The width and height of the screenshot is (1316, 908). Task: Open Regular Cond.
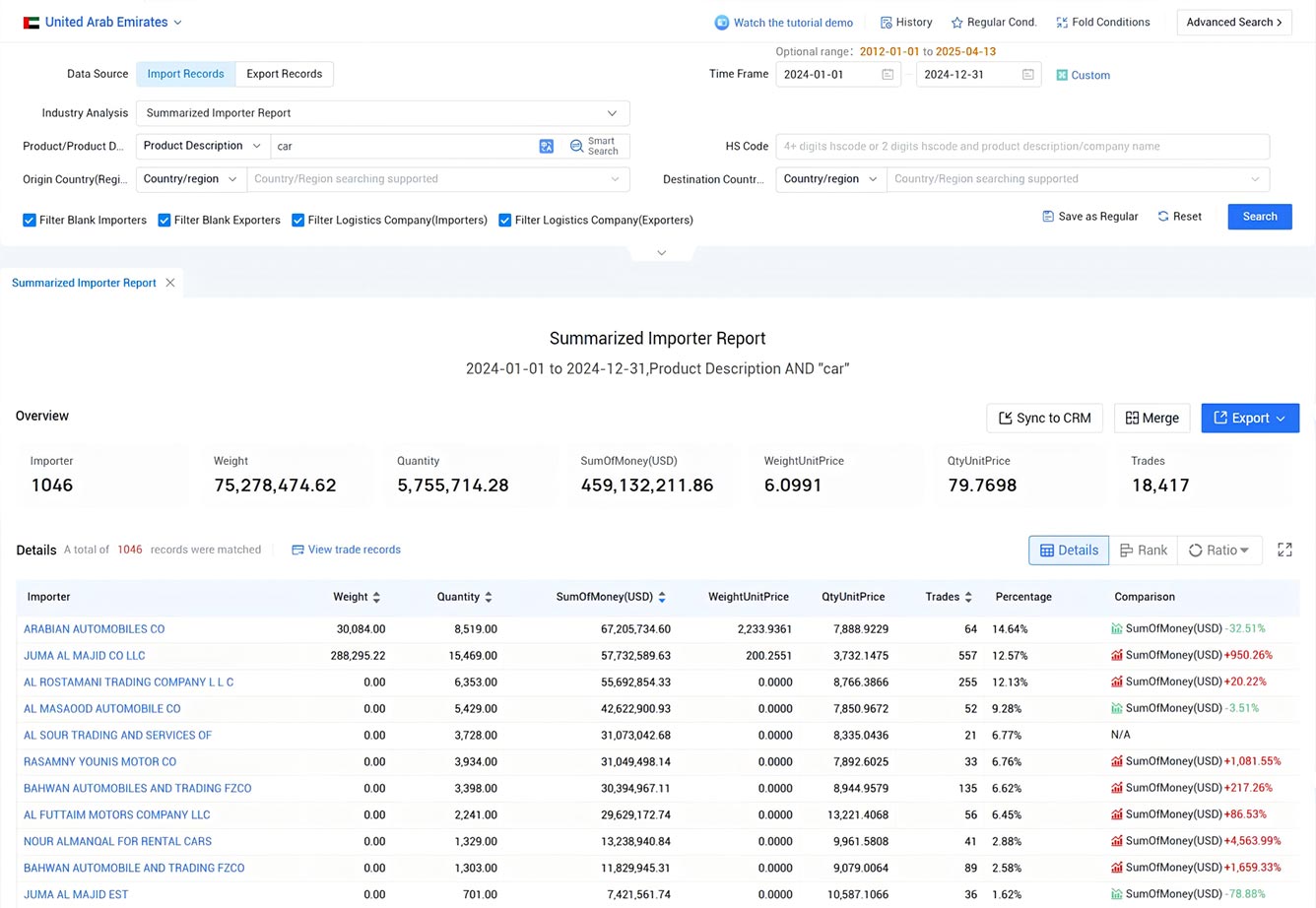pos(994,22)
